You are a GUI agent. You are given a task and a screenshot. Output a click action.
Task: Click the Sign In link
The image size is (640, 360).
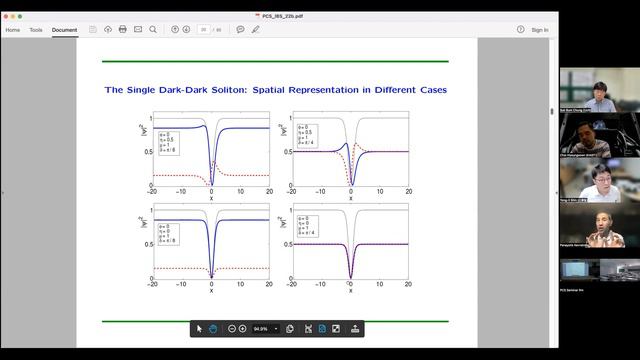pyautogui.click(x=540, y=30)
